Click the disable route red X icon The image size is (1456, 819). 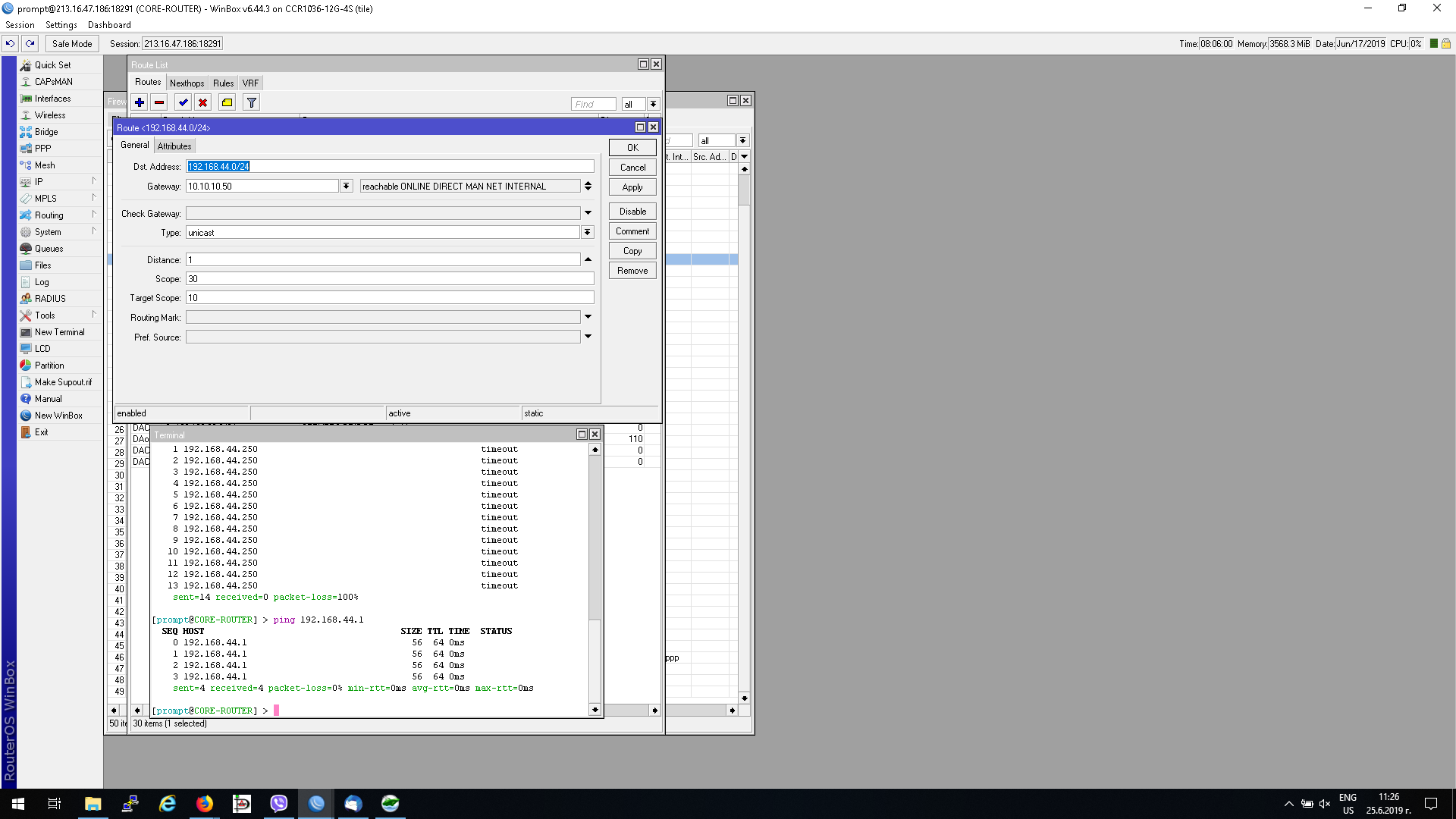[202, 103]
